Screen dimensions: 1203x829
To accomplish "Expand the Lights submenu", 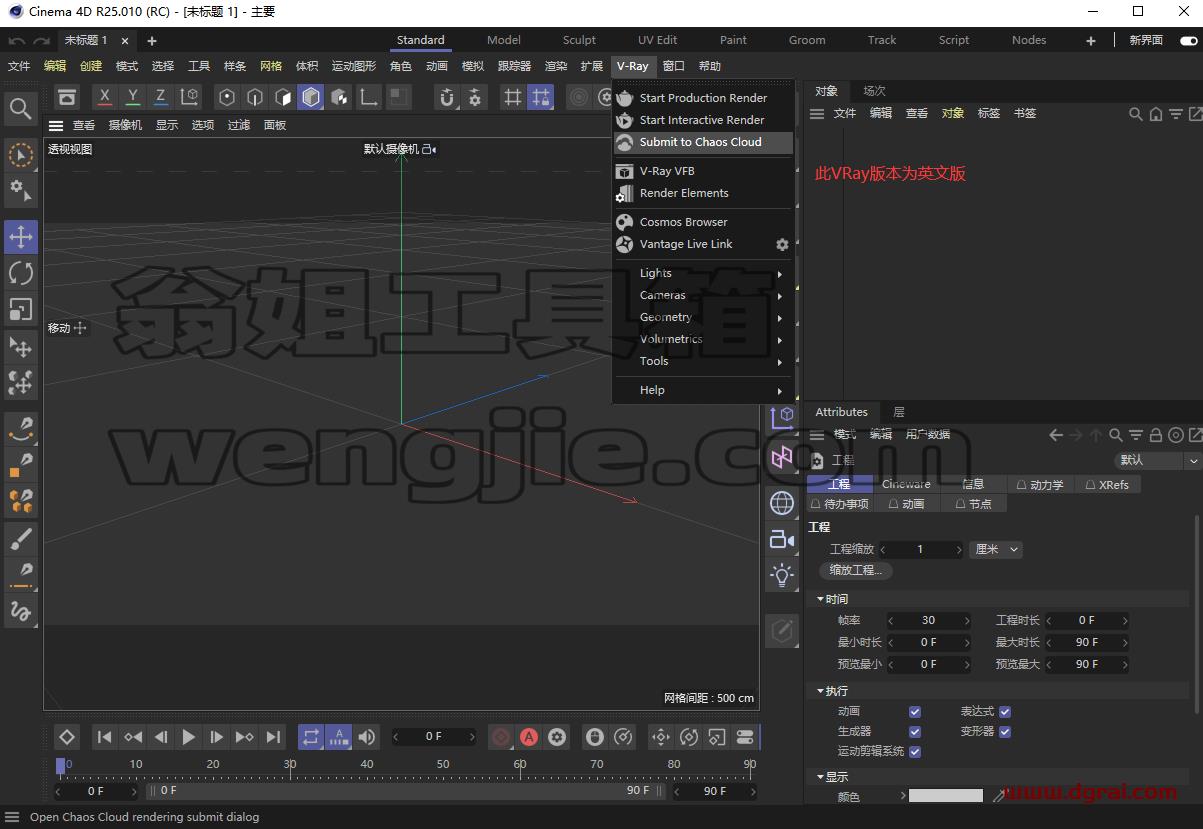I will point(703,273).
